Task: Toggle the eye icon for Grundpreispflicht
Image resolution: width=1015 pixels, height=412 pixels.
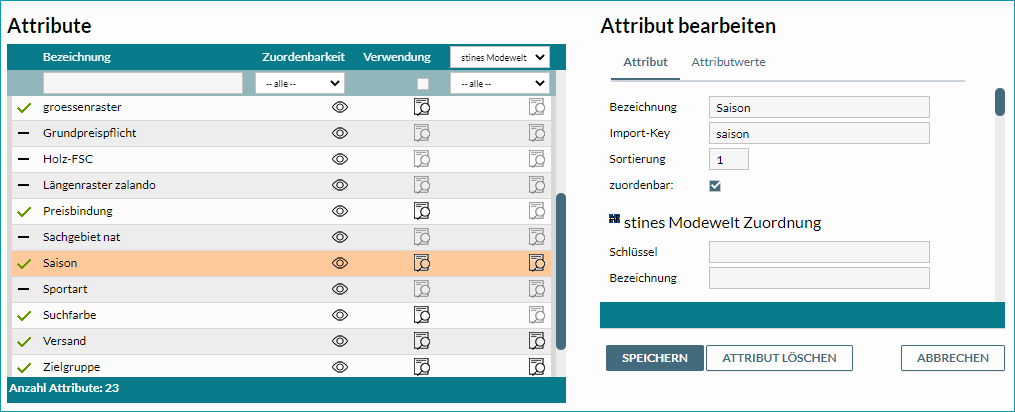Action: [x=340, y=133]
